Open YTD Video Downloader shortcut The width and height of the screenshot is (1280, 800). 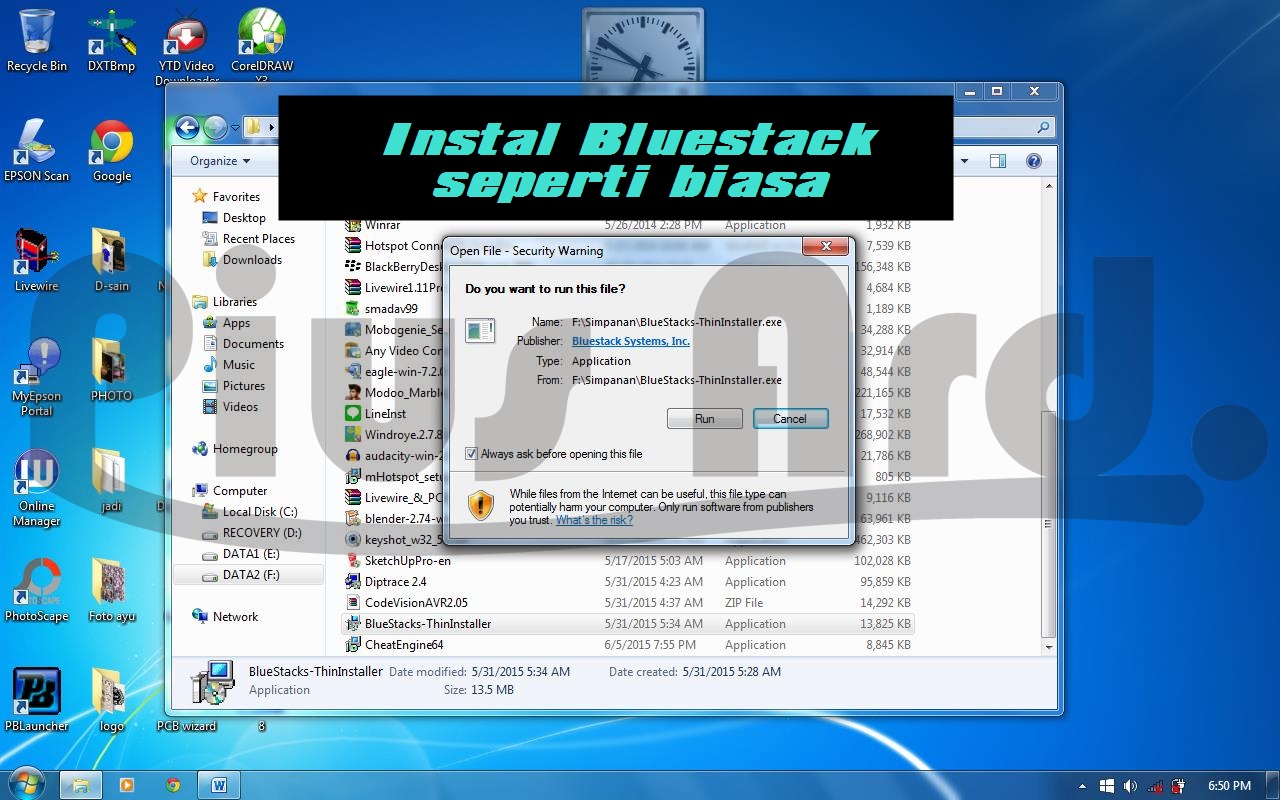coord(186,47)
